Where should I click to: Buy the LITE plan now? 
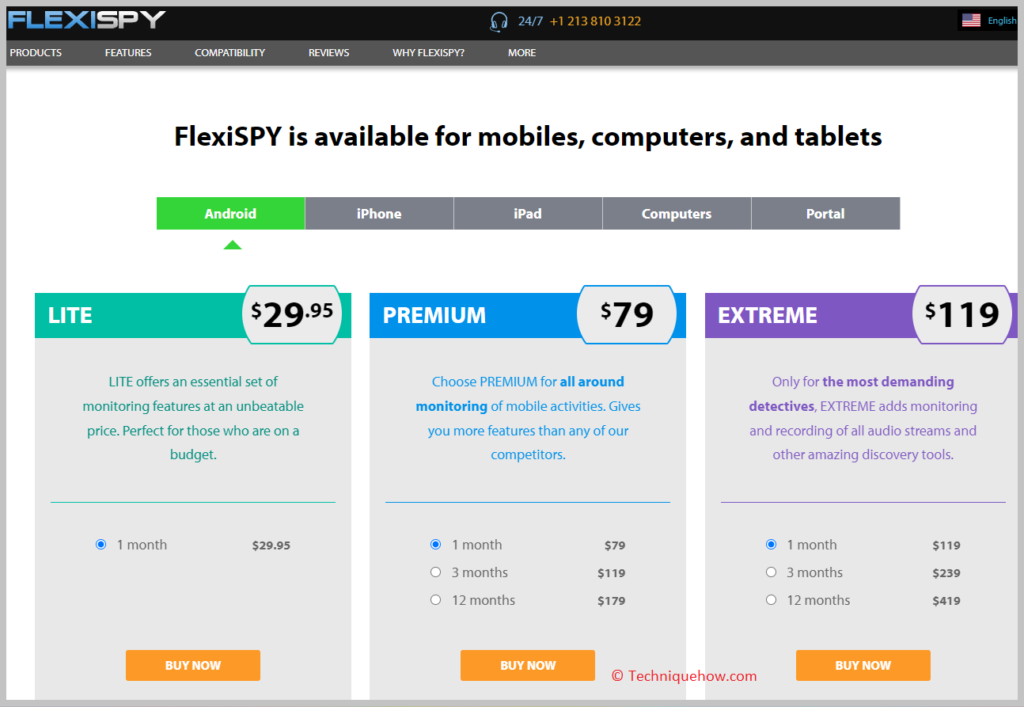coord(193,665)
